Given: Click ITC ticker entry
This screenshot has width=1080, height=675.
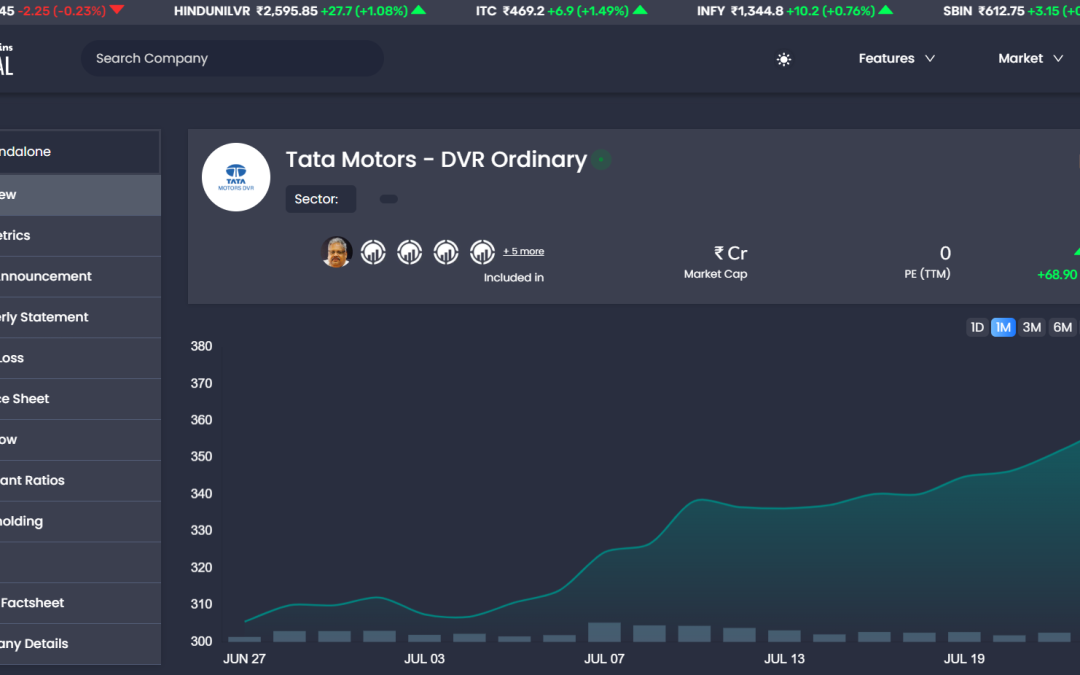Looking at the screenshot, I should click(x=561, y=11).
